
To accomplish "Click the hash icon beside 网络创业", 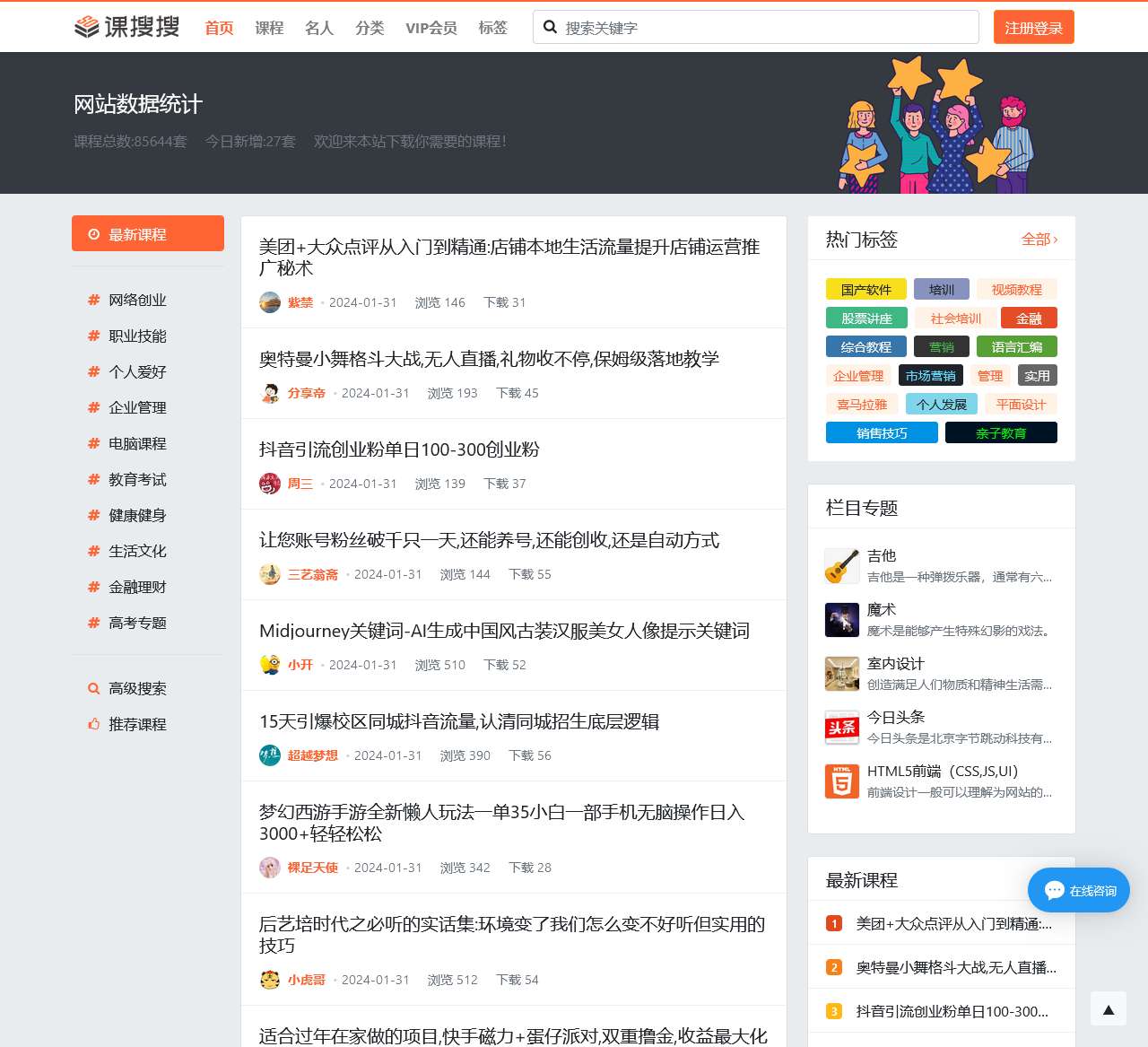I will (x=93, y=300).
